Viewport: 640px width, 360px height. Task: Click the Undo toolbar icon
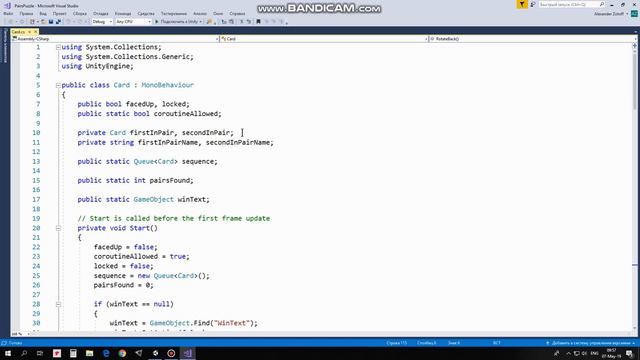[68, 22]
